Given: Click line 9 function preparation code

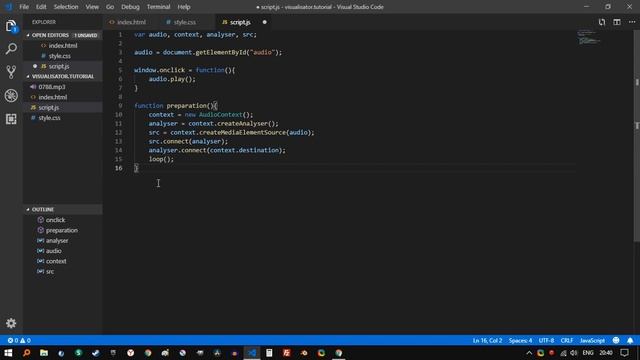Looking at the screenshot, I should click(x=176, y=106).
